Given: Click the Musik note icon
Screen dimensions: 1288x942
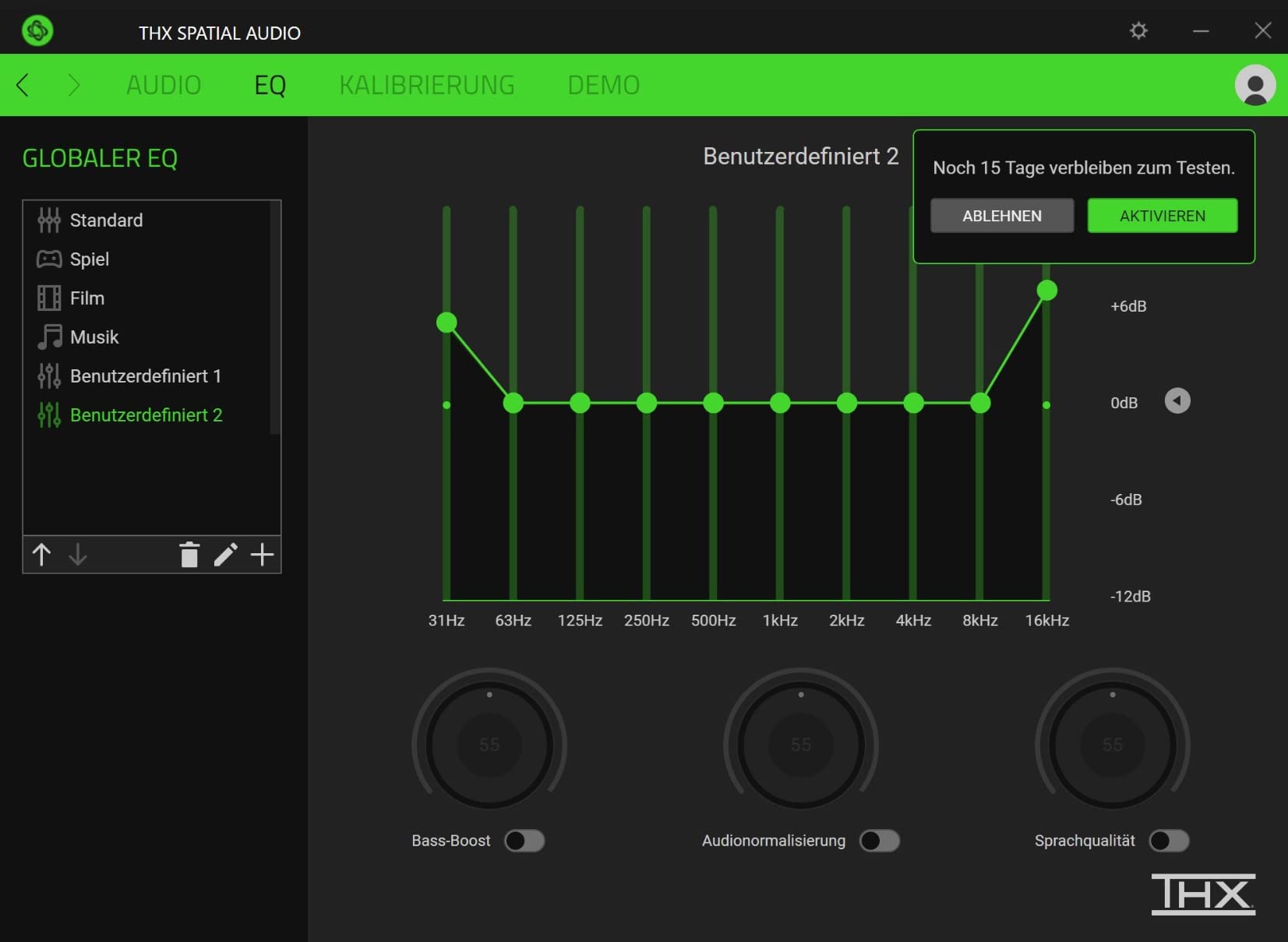Looking at the screenshot, I should tap(49, 337).
